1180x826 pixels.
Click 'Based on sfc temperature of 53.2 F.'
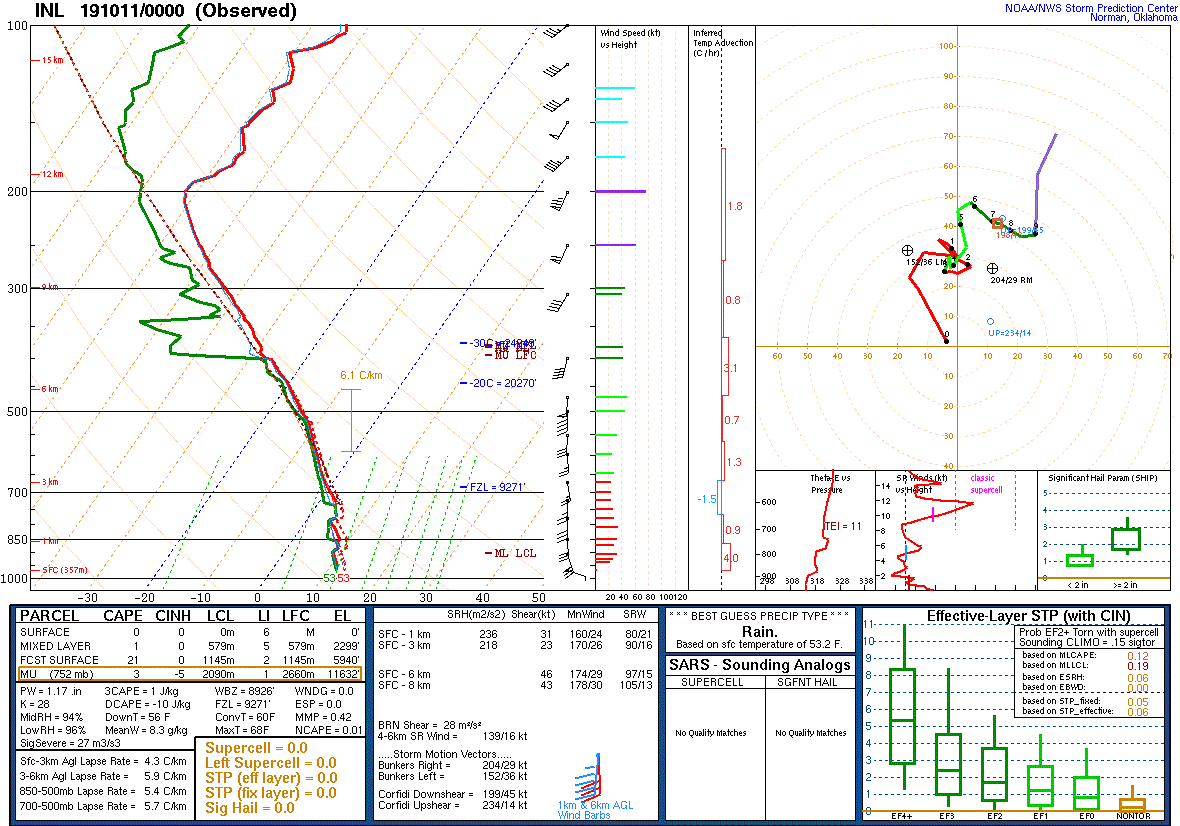click(x=759, y=644)
